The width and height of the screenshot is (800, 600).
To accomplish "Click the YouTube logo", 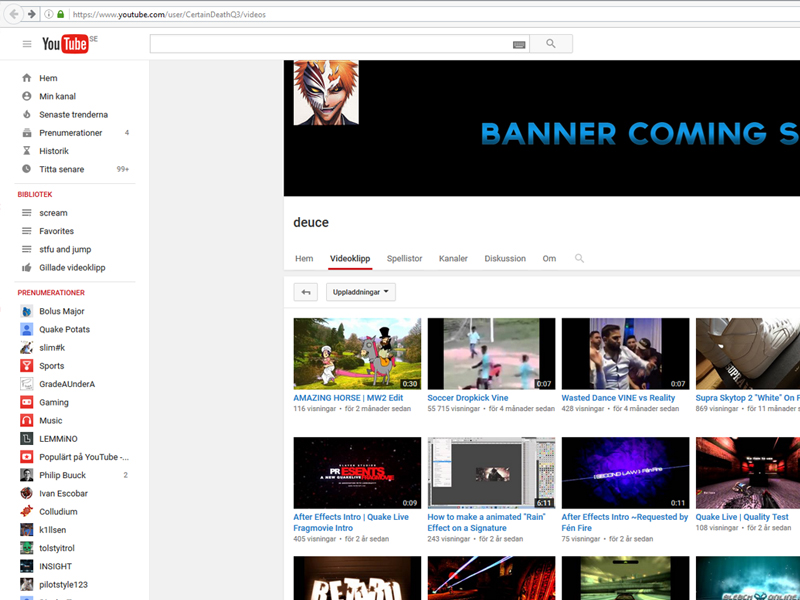I will [65, 44].
